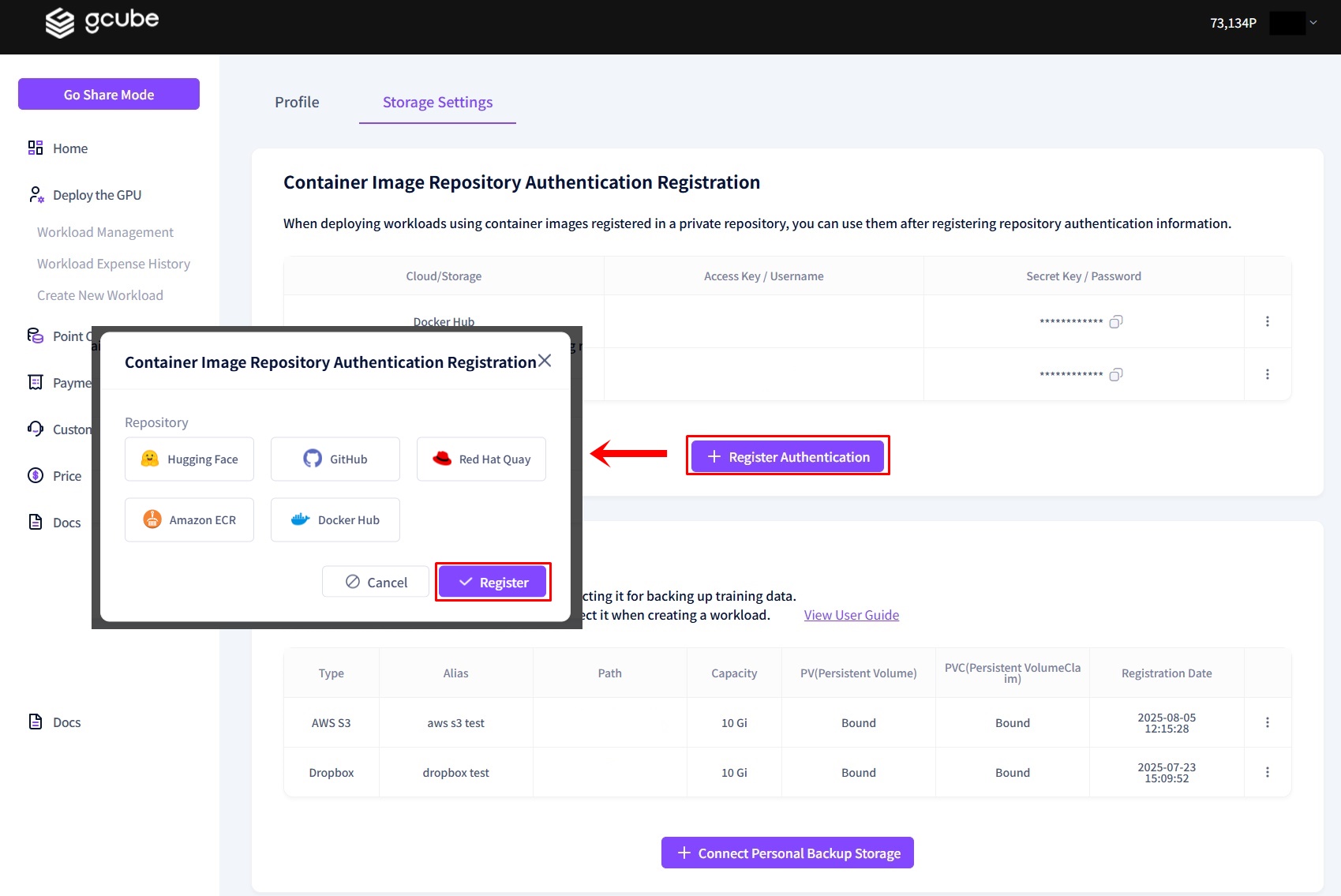Select Amazon ECR repository option

click(x=189, y=520)
